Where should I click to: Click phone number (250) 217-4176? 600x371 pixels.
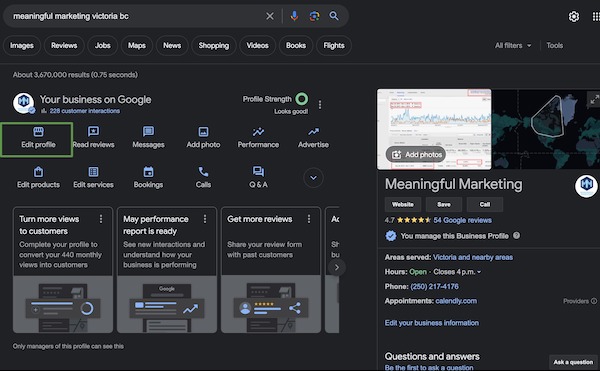coord(434,286)
